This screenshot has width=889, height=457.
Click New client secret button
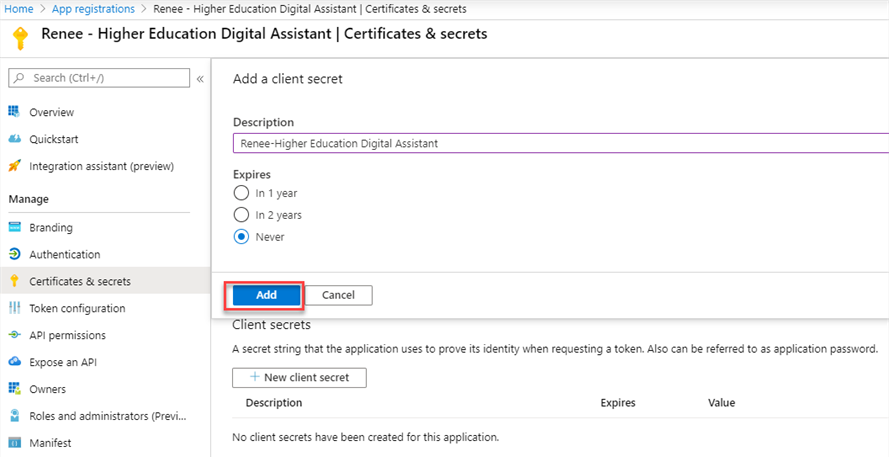(x=299, y=378)
